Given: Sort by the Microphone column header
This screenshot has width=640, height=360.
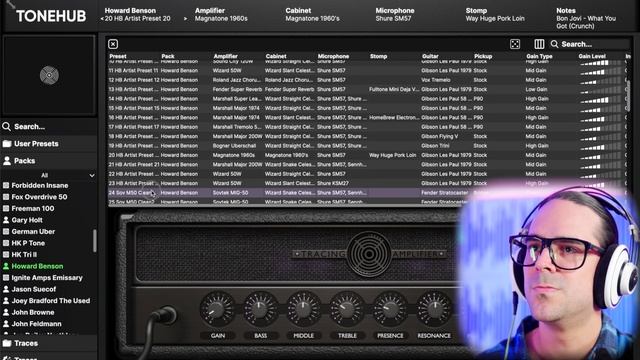Looking at the screenshot, I should coord(333,56).
